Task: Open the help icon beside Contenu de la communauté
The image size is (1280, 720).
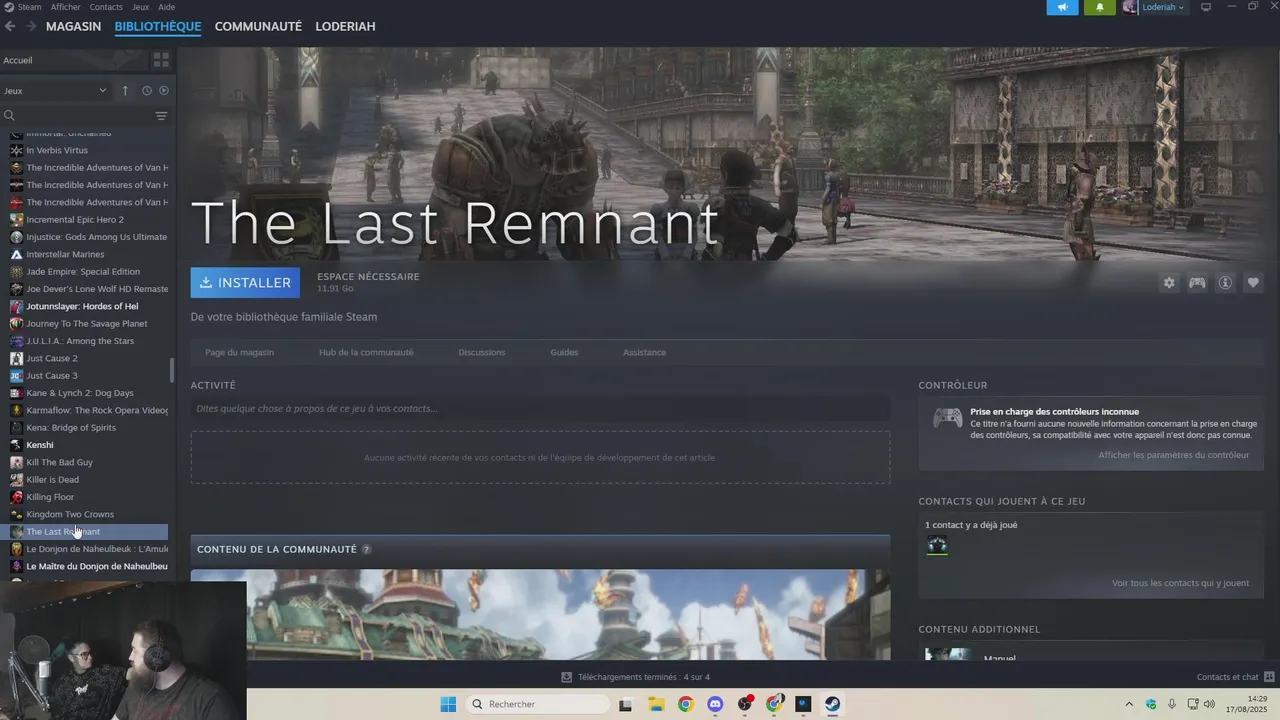Action: click(366, 550)
